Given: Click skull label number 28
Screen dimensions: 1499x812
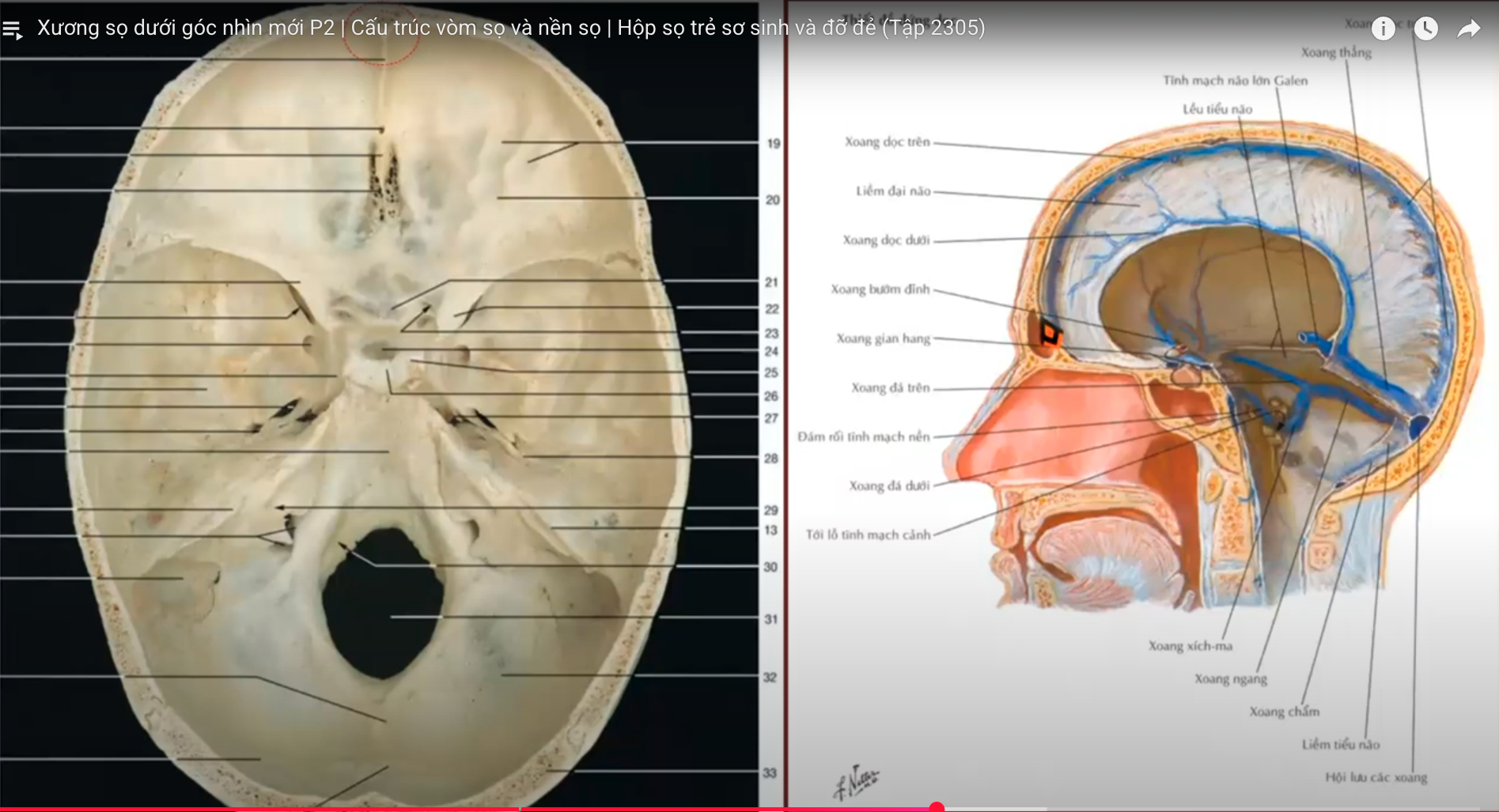Looking at the screenshot, I should coord(771,459).
